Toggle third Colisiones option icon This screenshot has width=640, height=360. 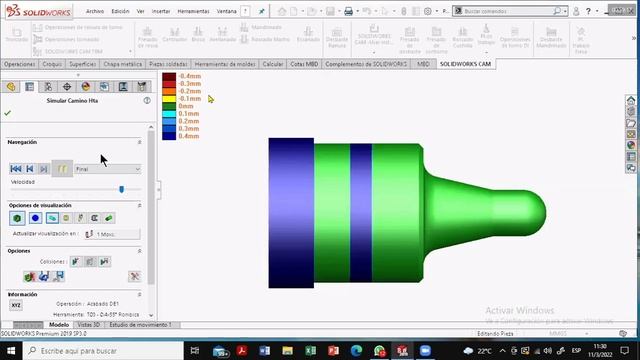click(x=104, y=262)
